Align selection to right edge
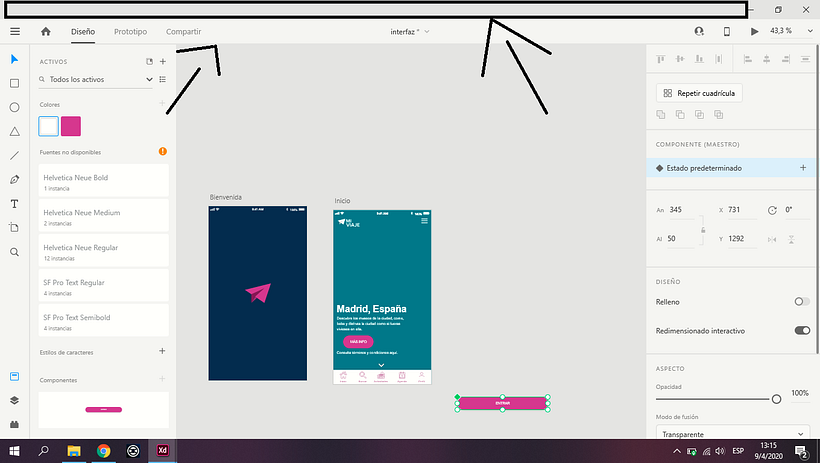This screenshot has width=820, height=463. [x=786, y=59]
